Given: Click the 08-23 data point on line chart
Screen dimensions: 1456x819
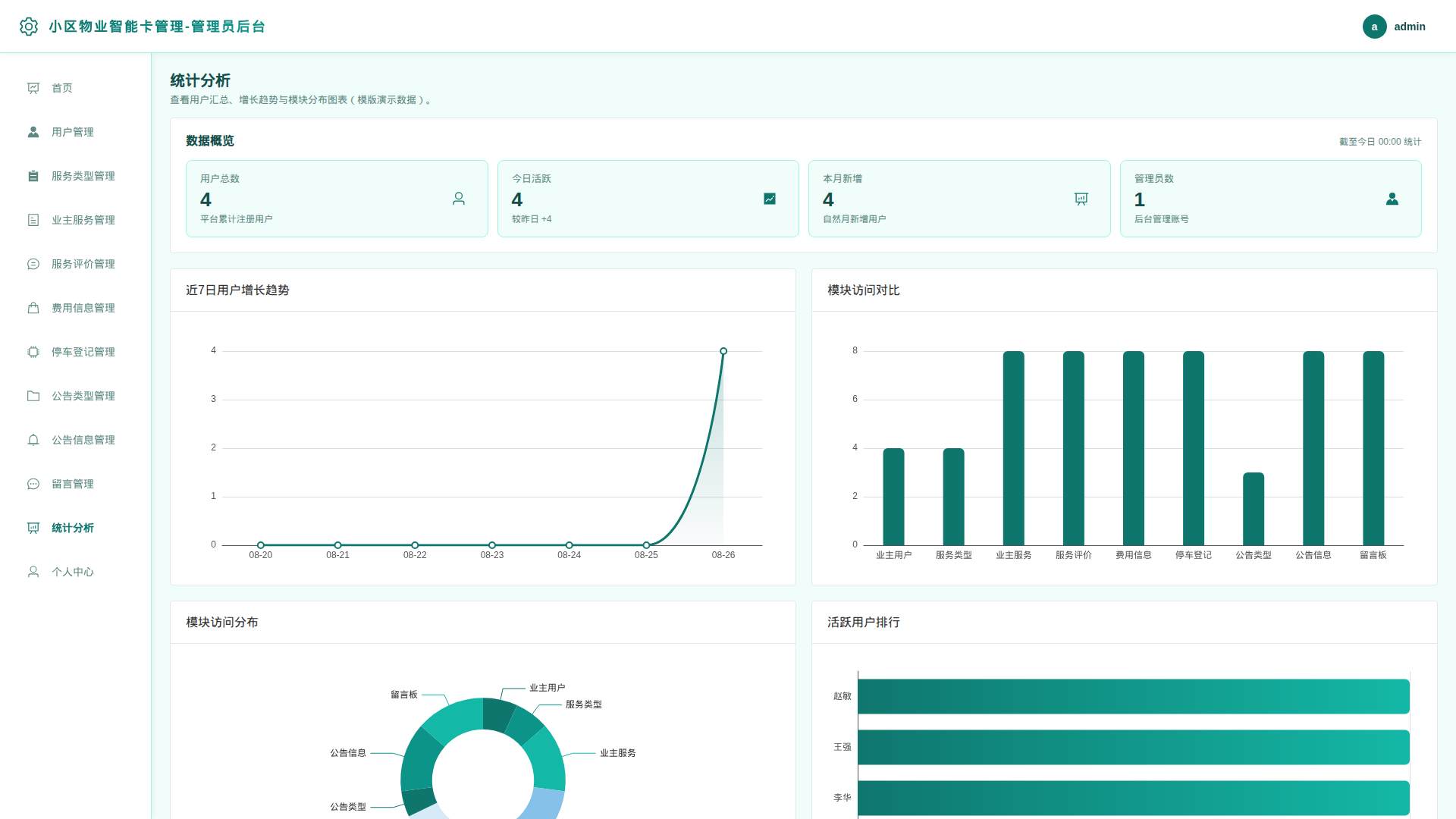Looking at the screenshot, I should (x=492, y=545).
